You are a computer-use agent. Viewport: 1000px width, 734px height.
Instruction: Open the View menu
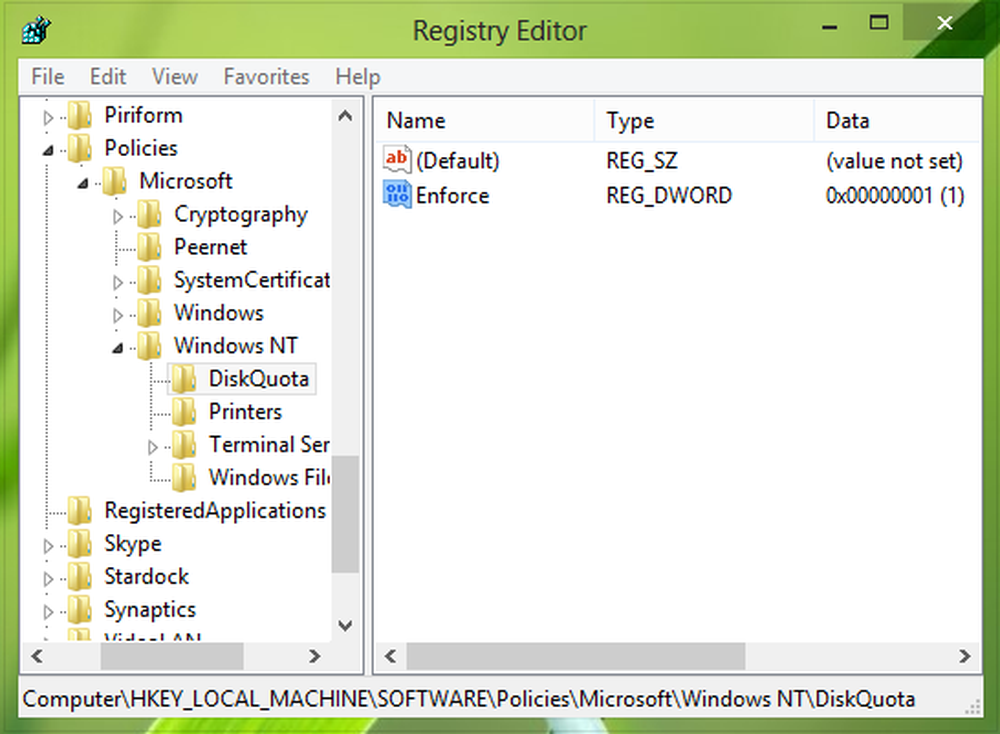point(175,77)
